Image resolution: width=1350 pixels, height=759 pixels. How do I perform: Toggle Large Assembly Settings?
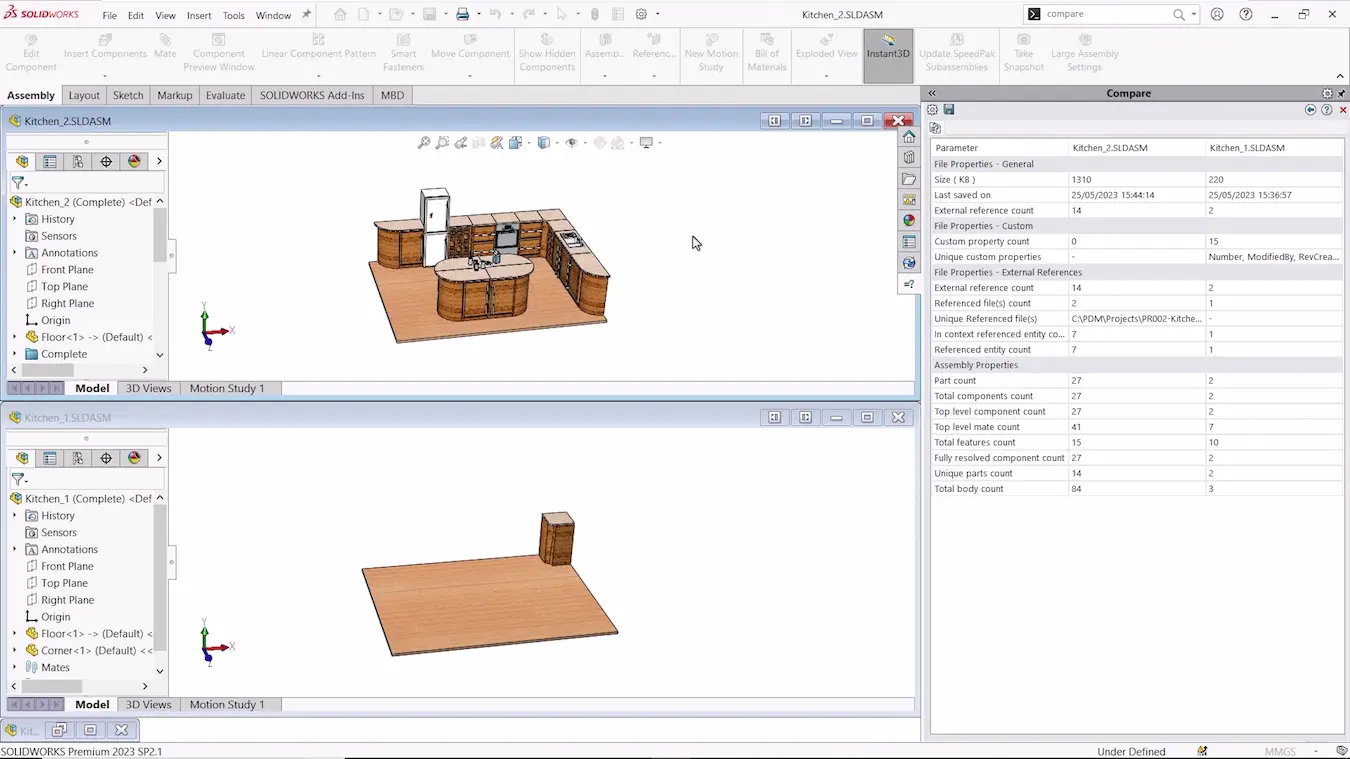(1085, 50)
